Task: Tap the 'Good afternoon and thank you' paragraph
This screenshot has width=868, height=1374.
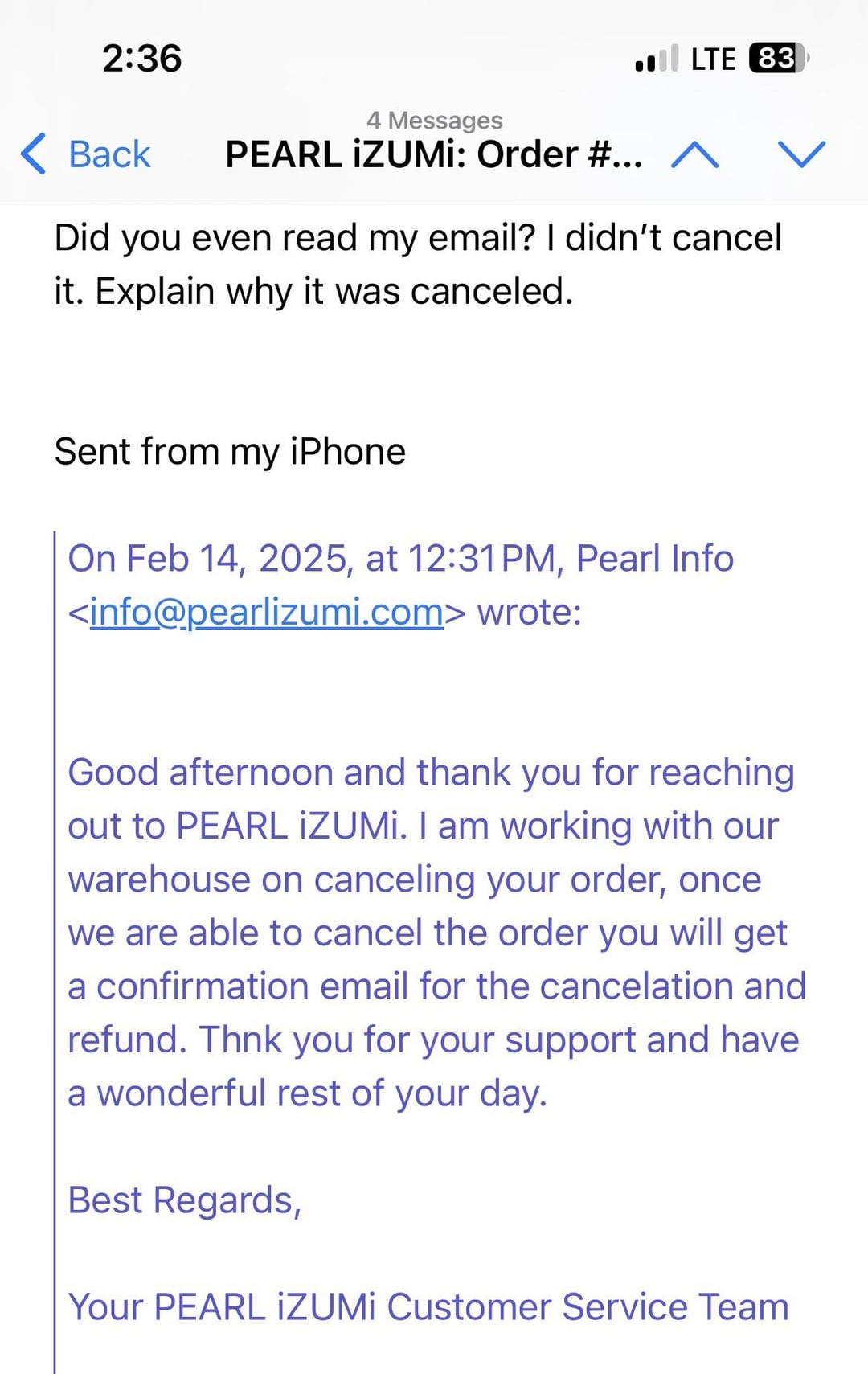Action: 436,933
